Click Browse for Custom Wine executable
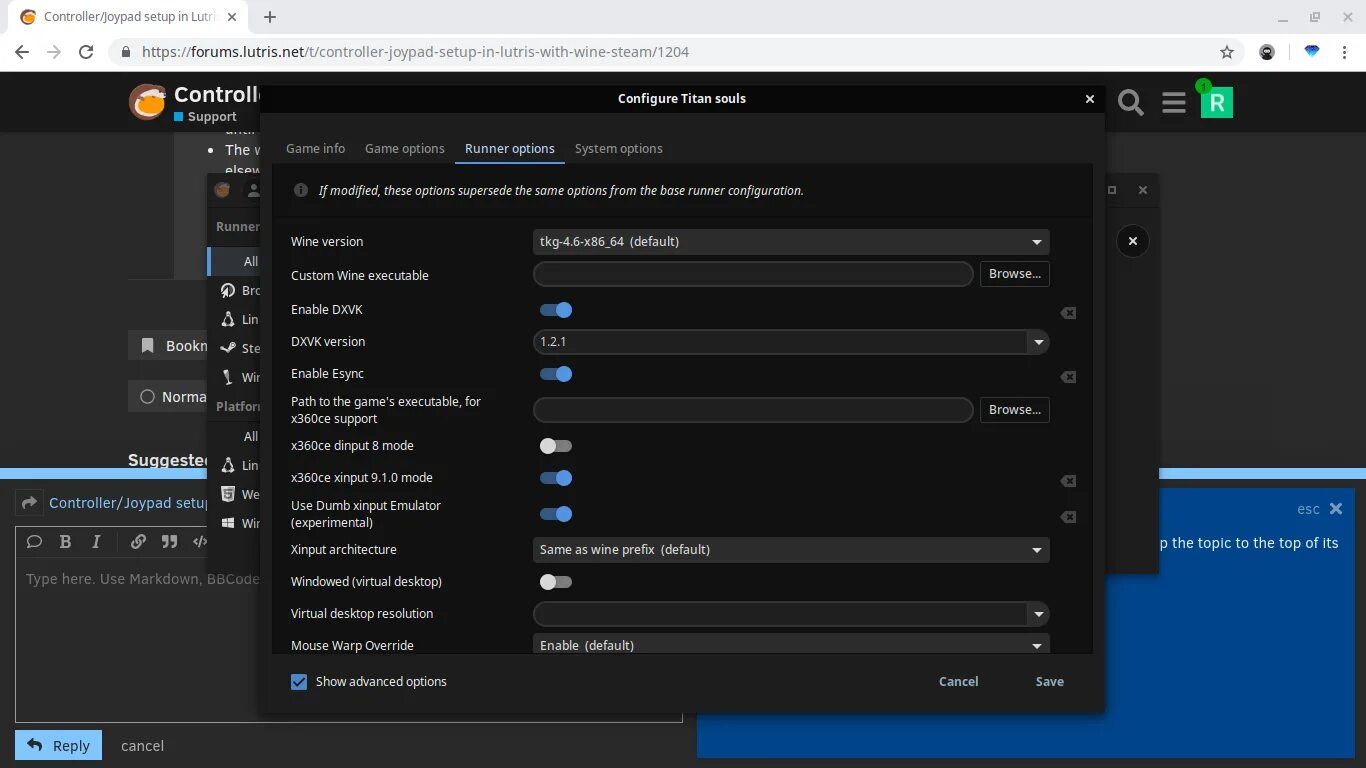The width and height of the screenshot is (1366, 768). click(x=1015, y=274)
